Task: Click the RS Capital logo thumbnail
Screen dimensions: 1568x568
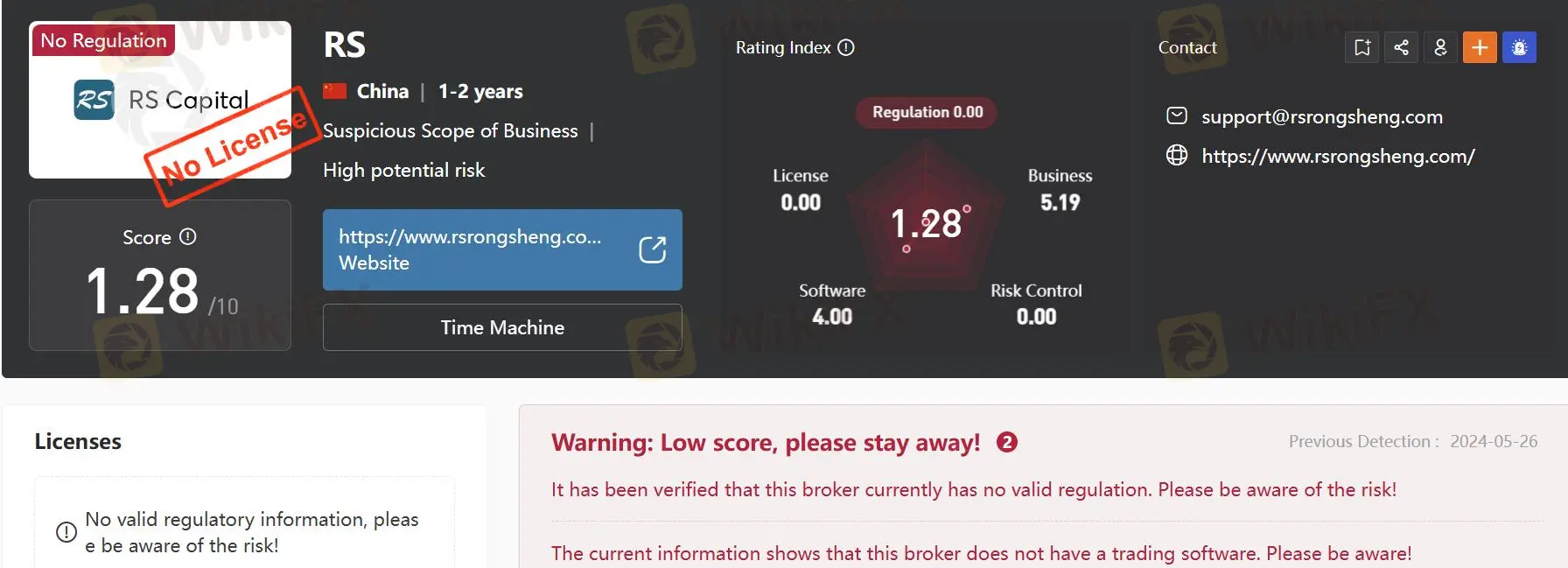Action: [160, 100]
